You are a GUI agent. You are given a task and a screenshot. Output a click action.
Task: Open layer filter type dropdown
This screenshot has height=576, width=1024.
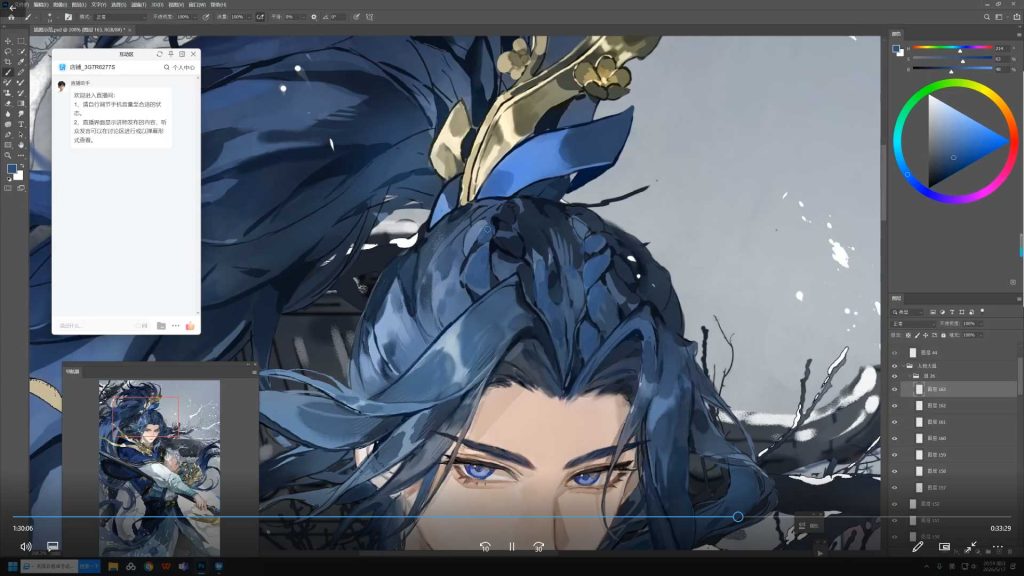pos(908,312)
